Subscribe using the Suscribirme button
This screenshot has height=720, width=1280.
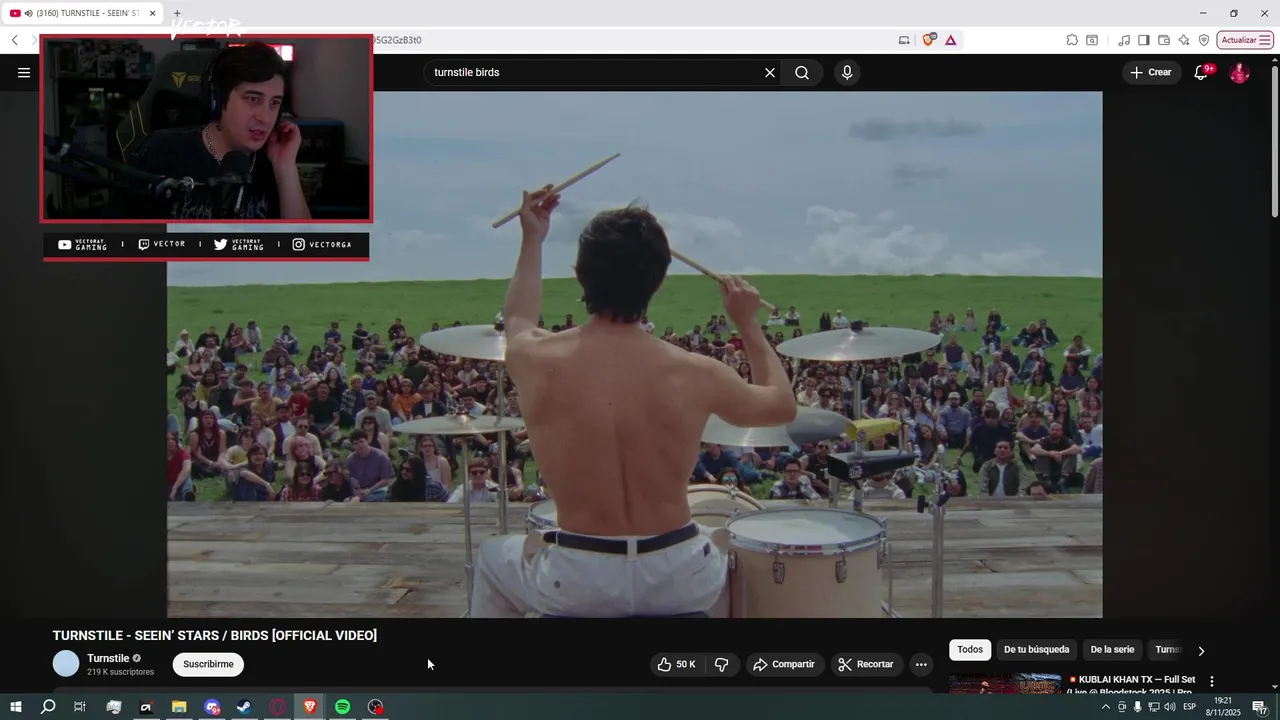pos(208,664)
